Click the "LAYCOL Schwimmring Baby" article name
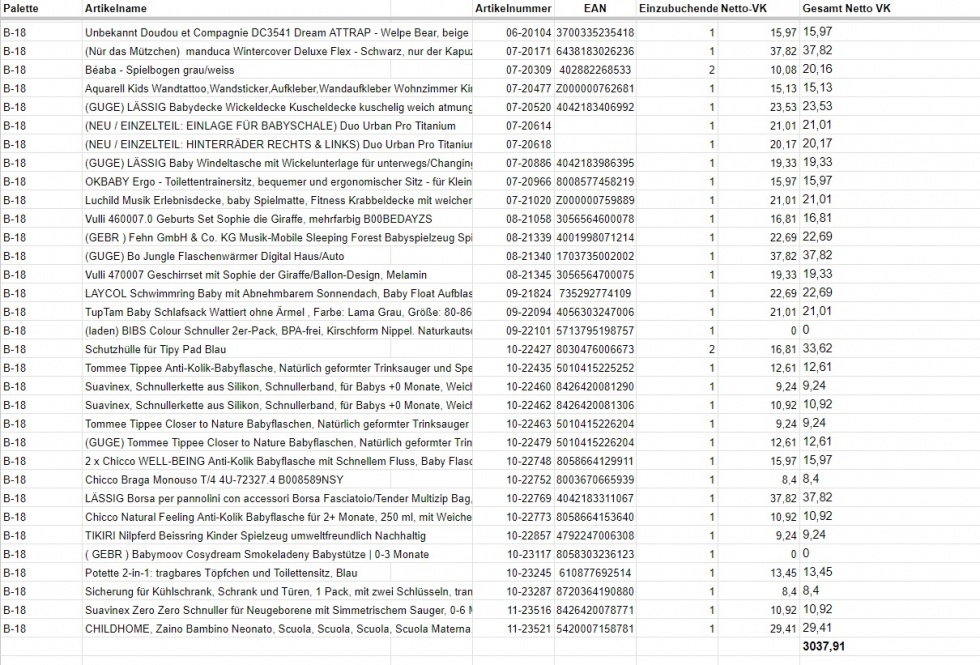This screenshot has width=980, height=665. tap(279, 294)
